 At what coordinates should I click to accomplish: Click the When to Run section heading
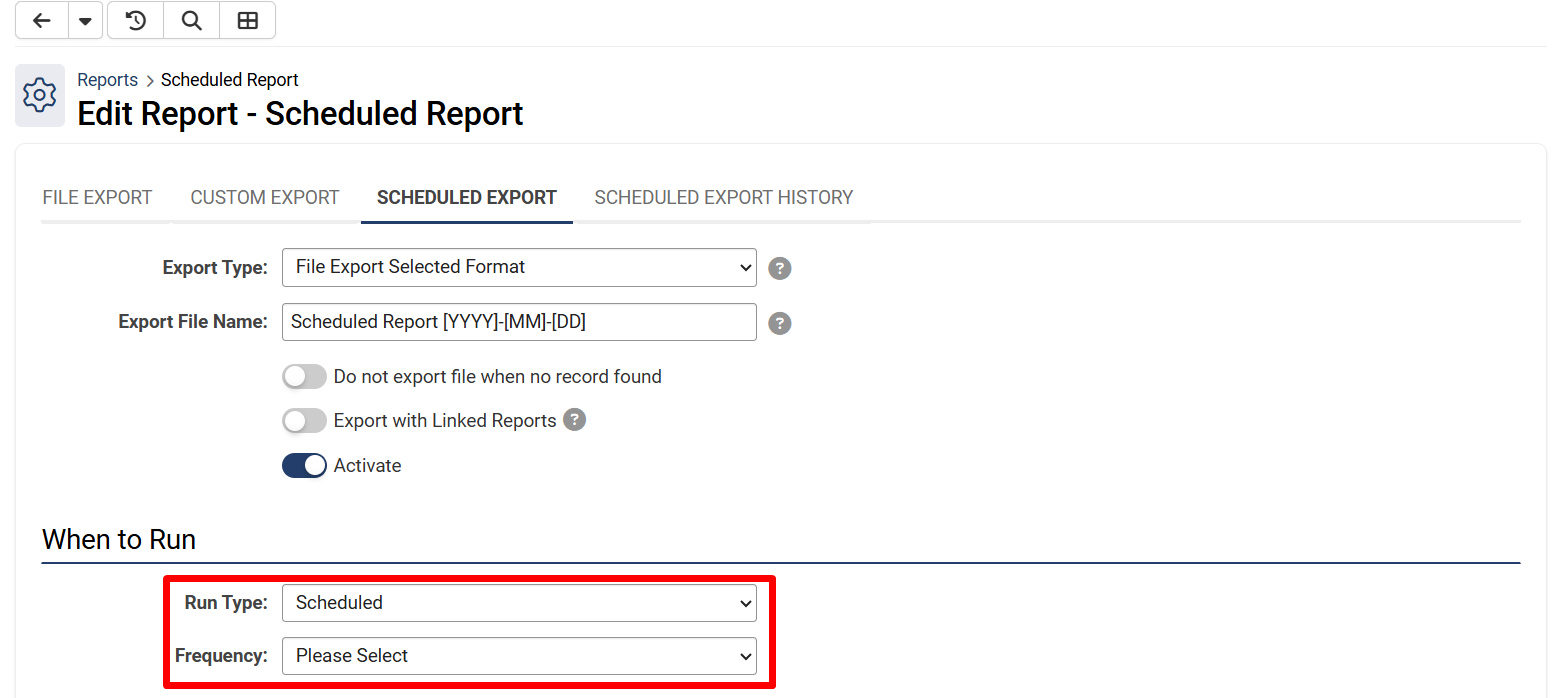(x=119, y=540)
